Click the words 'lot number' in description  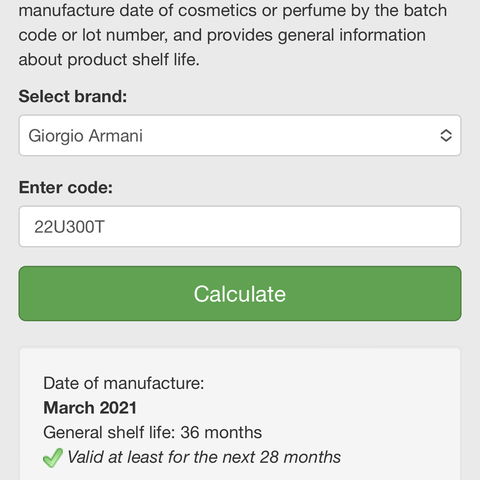pos(125,35)
